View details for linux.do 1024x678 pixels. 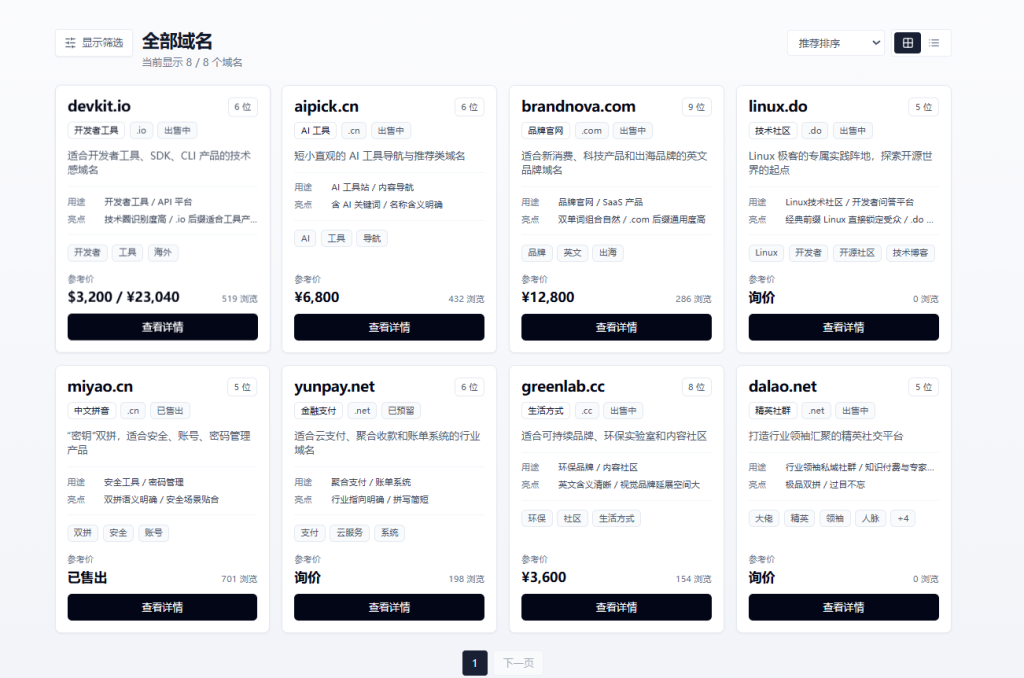[844, 327]
